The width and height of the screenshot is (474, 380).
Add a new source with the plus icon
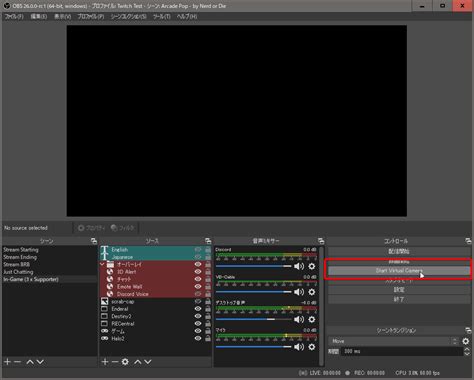point(105,362)
